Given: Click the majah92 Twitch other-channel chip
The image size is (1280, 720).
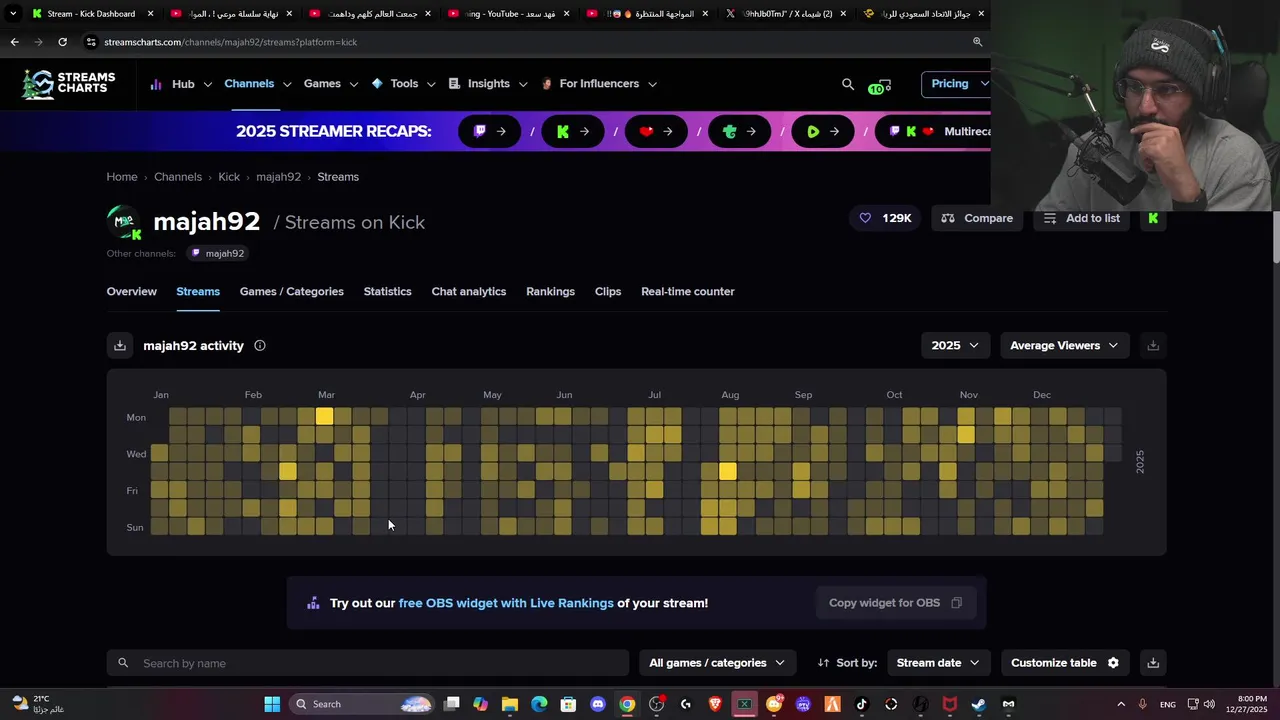Looking at the screenshot, I should [218, 254].
